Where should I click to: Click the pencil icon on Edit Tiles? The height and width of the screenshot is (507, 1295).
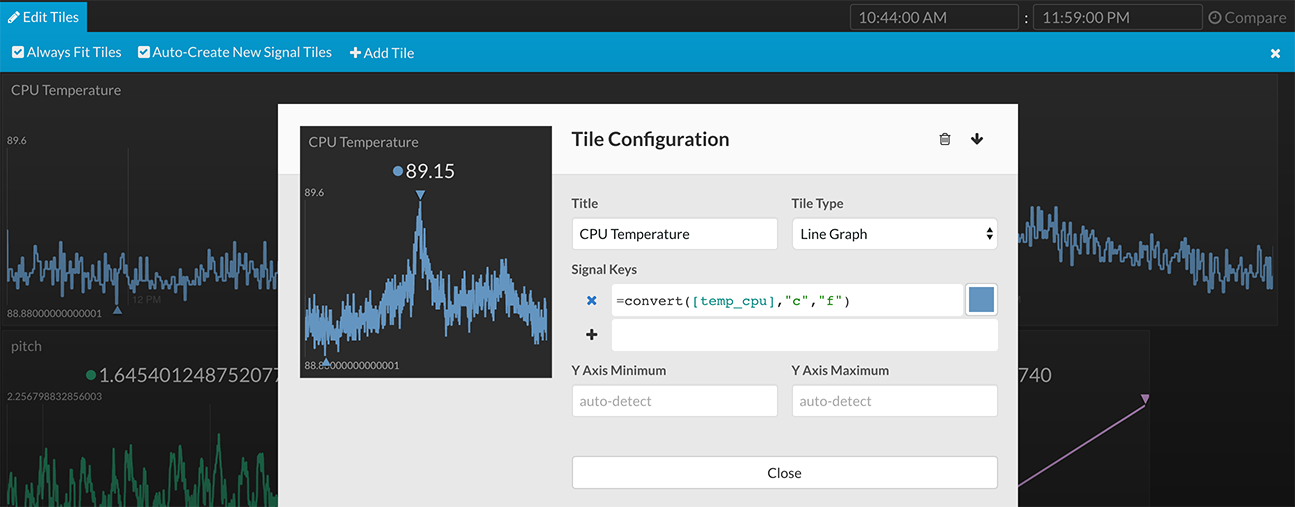14,17
